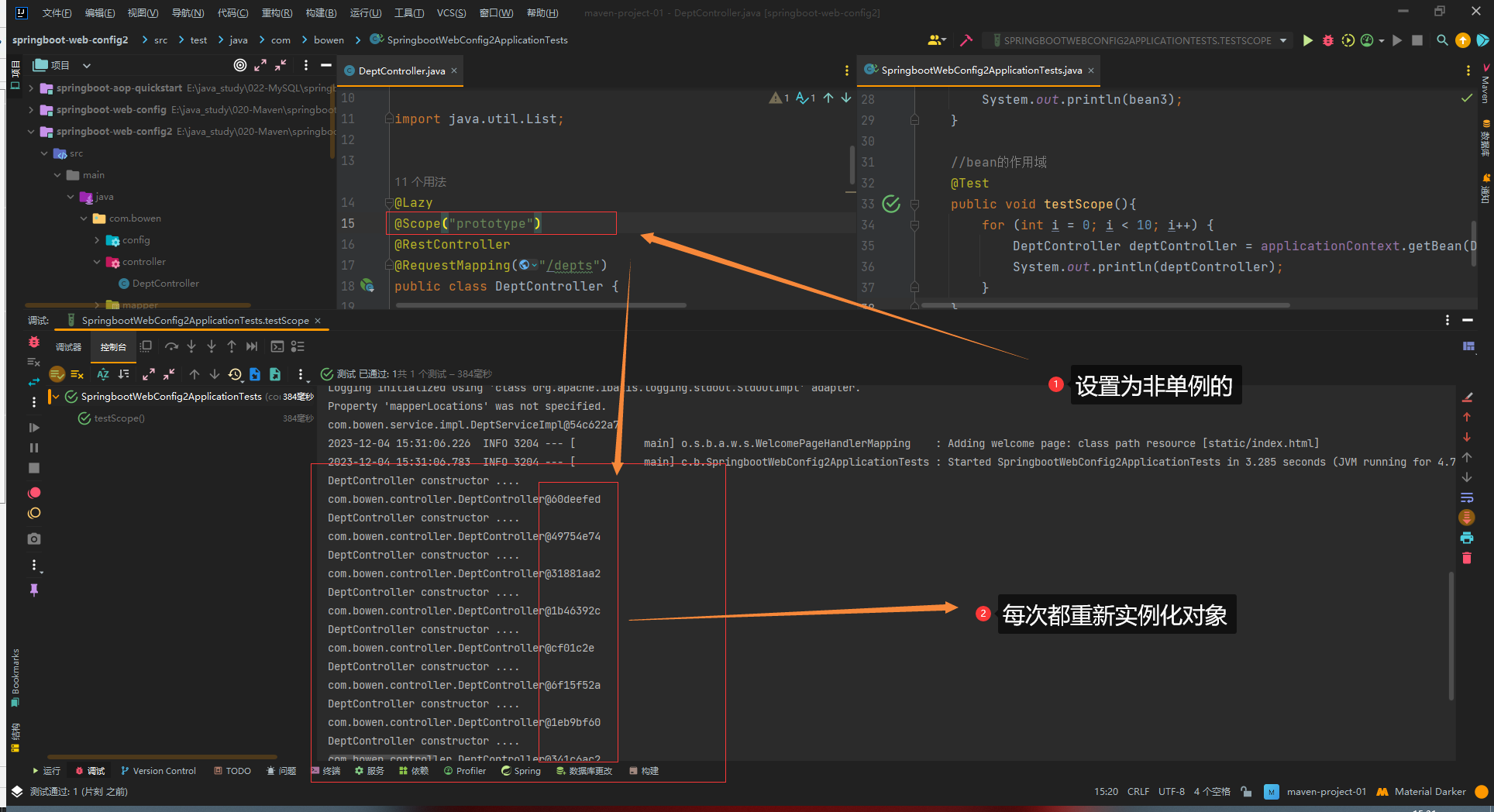Expand the springboot-web-config project node

(31, 110)
